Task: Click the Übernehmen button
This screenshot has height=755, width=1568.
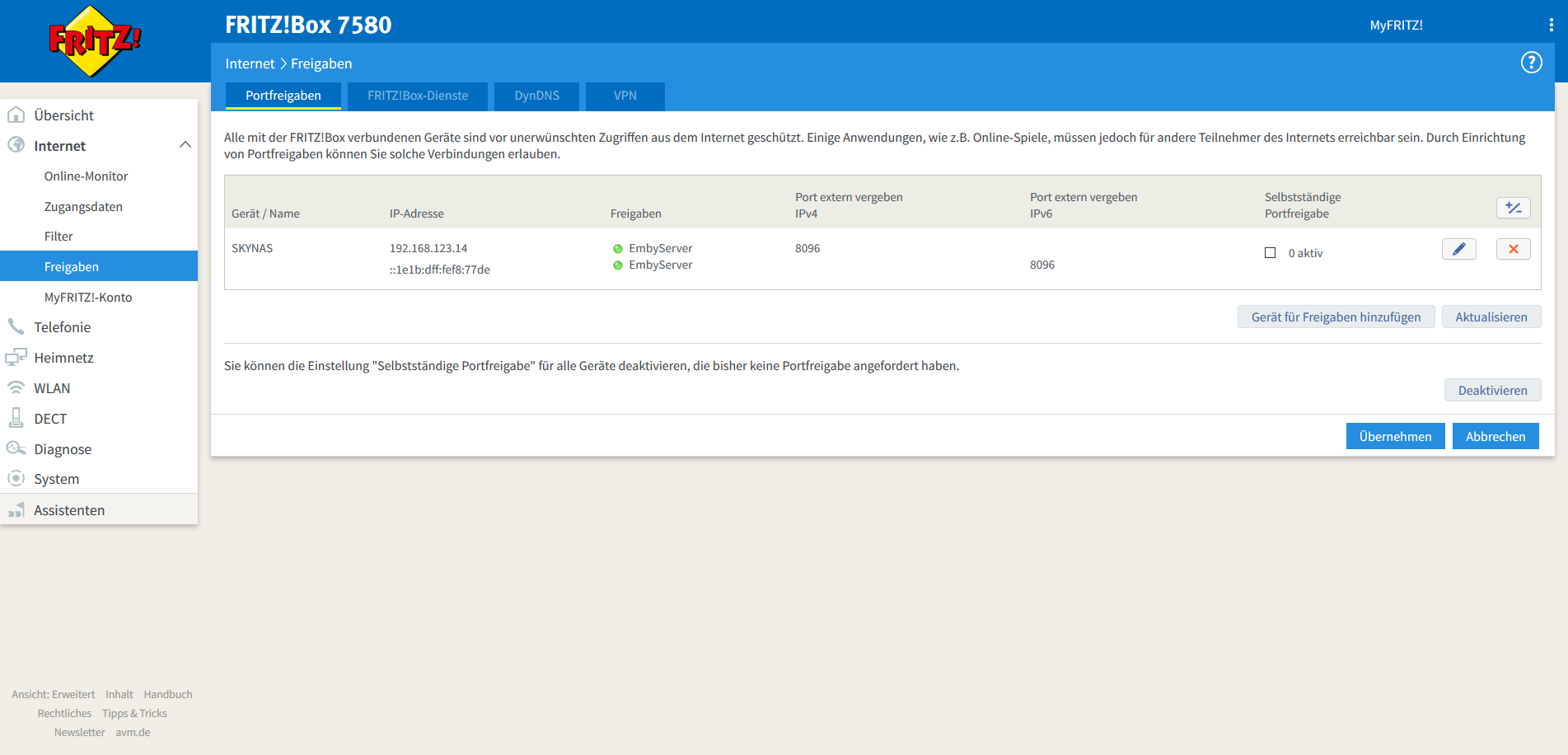Action: point(1395,436)
